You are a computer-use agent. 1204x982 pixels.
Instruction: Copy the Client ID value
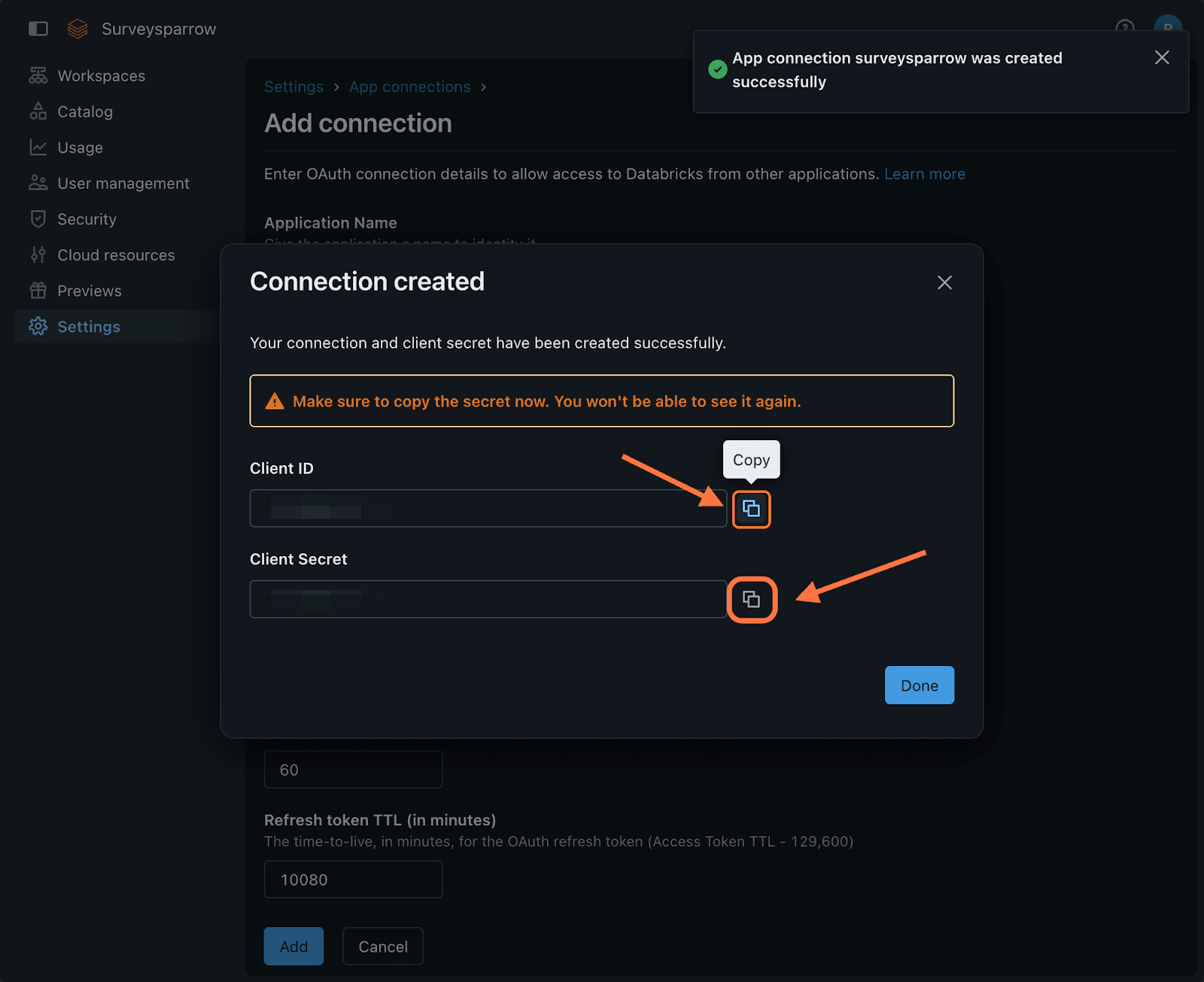751,509
